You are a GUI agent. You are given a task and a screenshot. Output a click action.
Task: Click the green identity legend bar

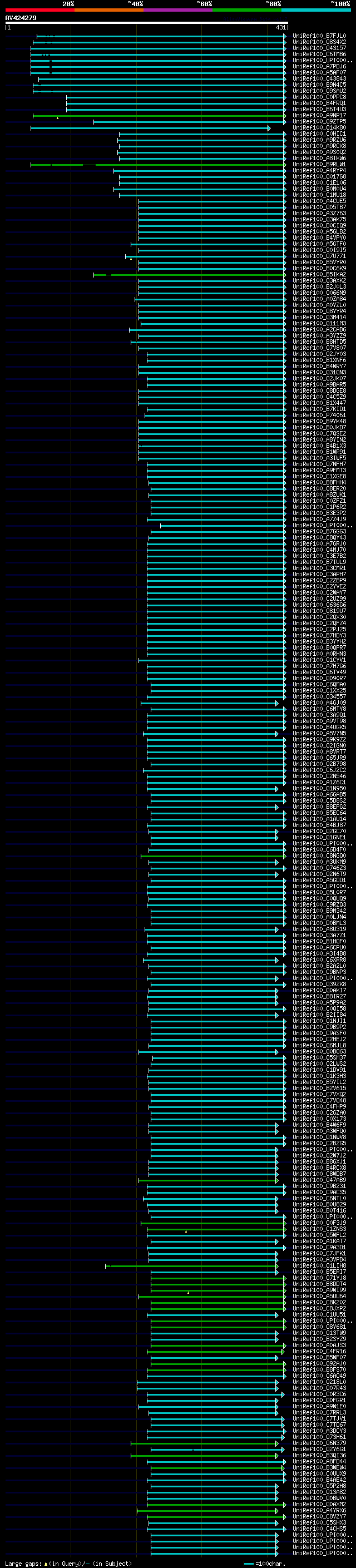point(247,10)
